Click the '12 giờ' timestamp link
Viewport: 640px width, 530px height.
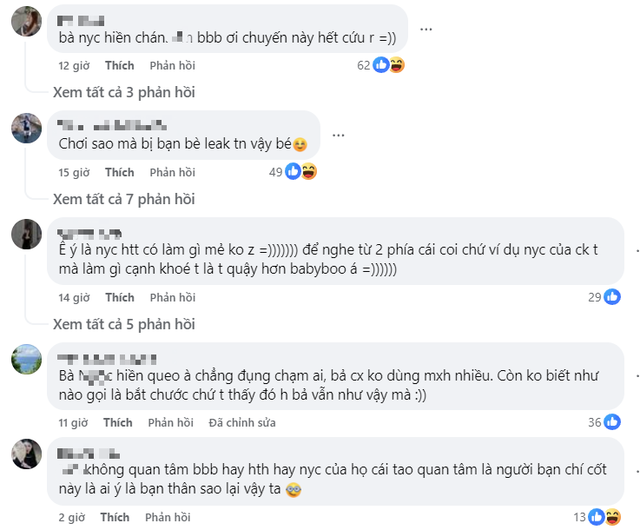[x=75, y=66]
